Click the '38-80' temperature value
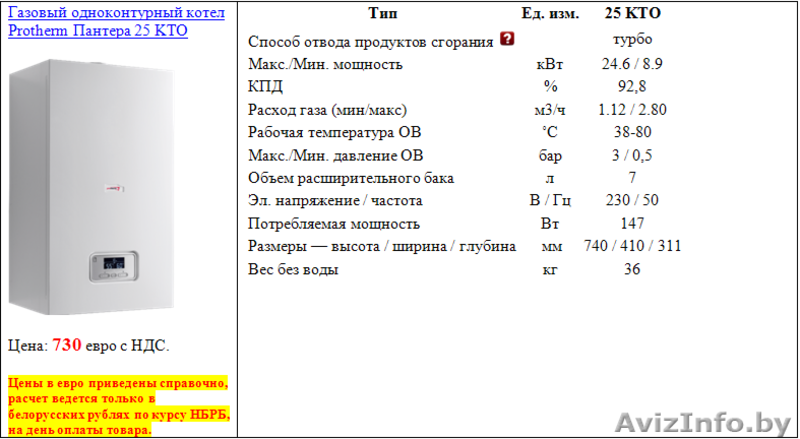The image size is (800, 439). point(633,133)
